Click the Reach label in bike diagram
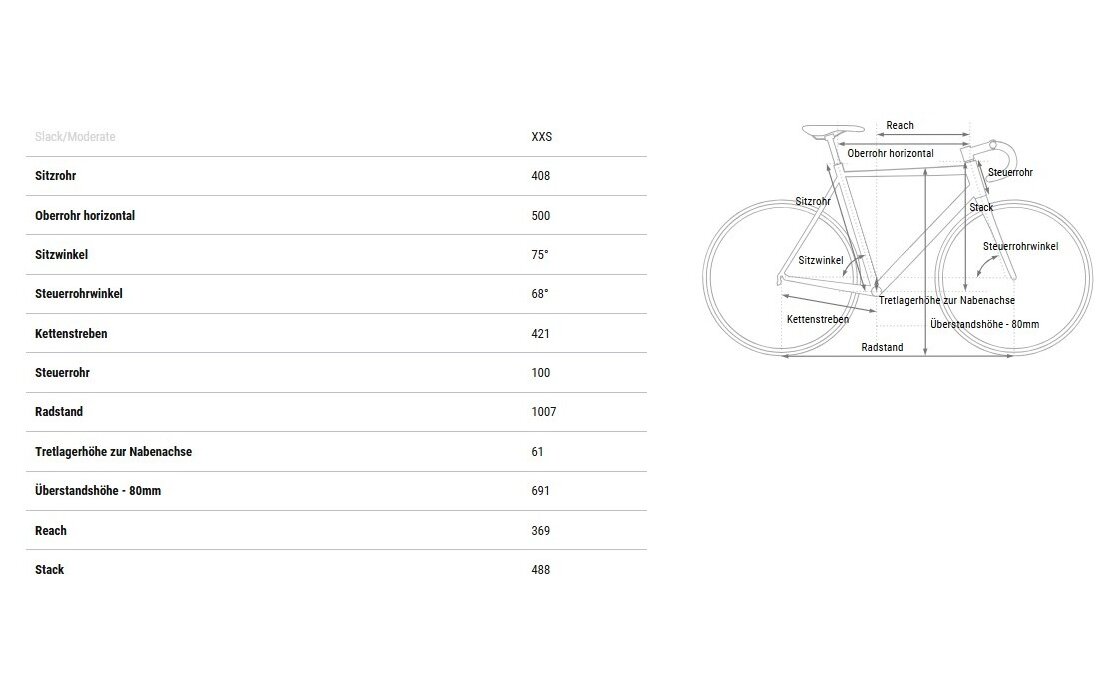Image resolution: width=1119 pixels, height=689 pixels. [900, 125]
